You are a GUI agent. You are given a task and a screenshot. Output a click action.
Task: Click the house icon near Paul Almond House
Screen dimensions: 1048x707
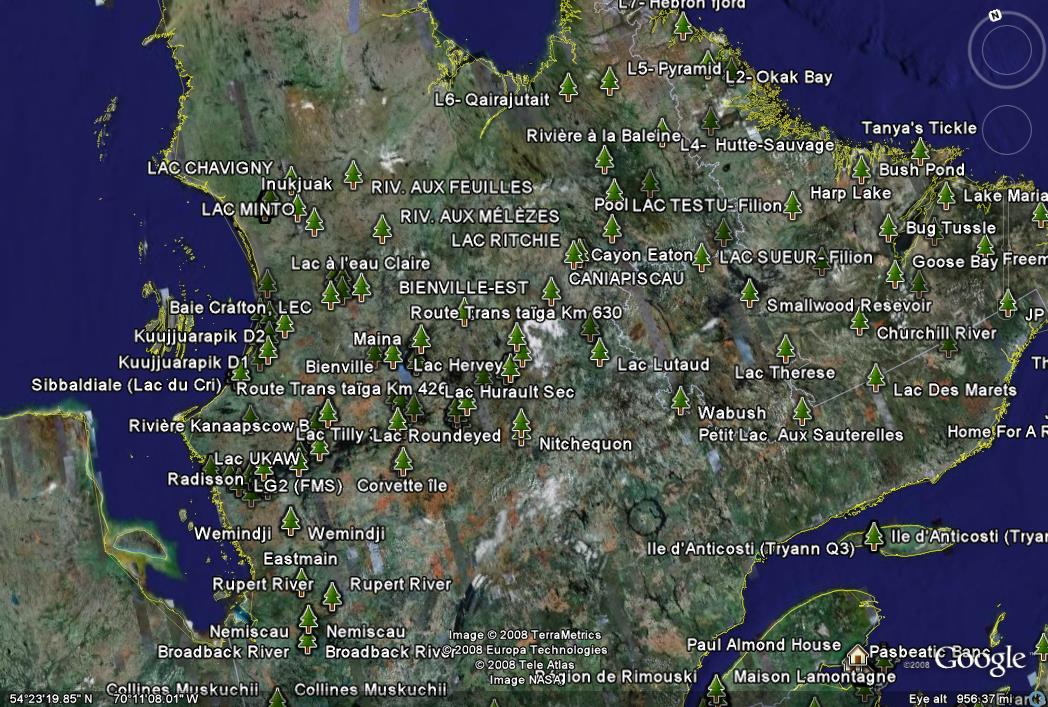tap(856, 656)
